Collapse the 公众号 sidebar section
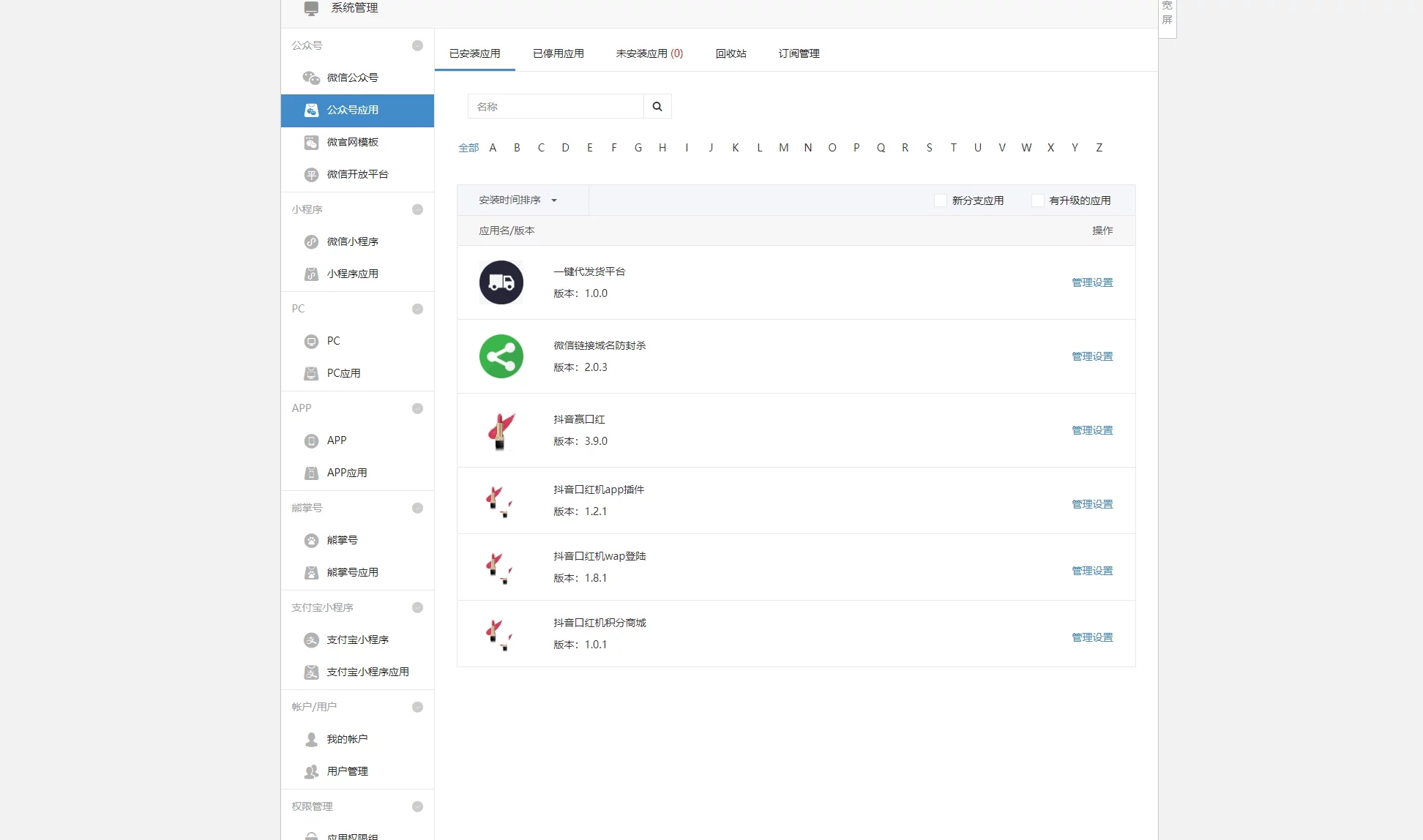This screenshot has width=1423, height=840. click(x=417, y=45)
